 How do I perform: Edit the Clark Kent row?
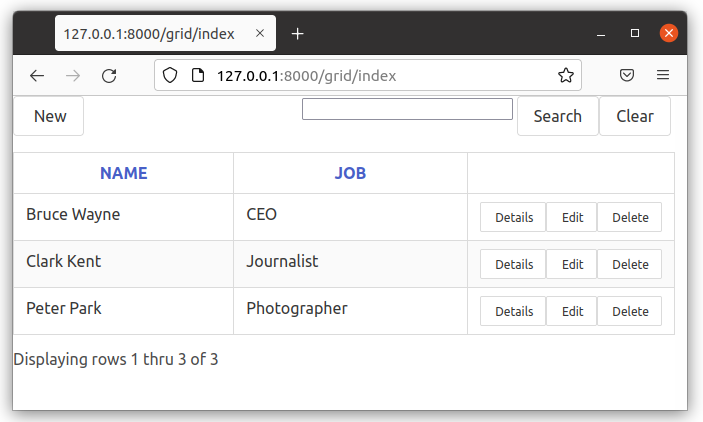click(572, 264)
